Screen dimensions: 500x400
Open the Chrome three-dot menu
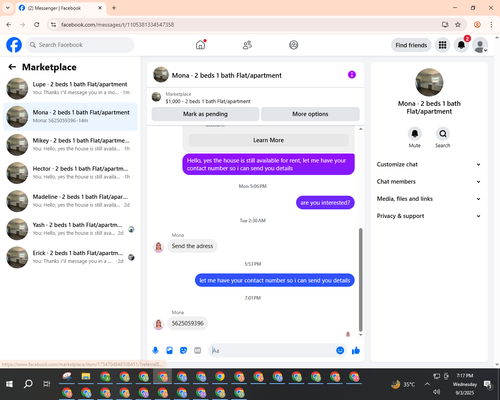coord(491,25)
